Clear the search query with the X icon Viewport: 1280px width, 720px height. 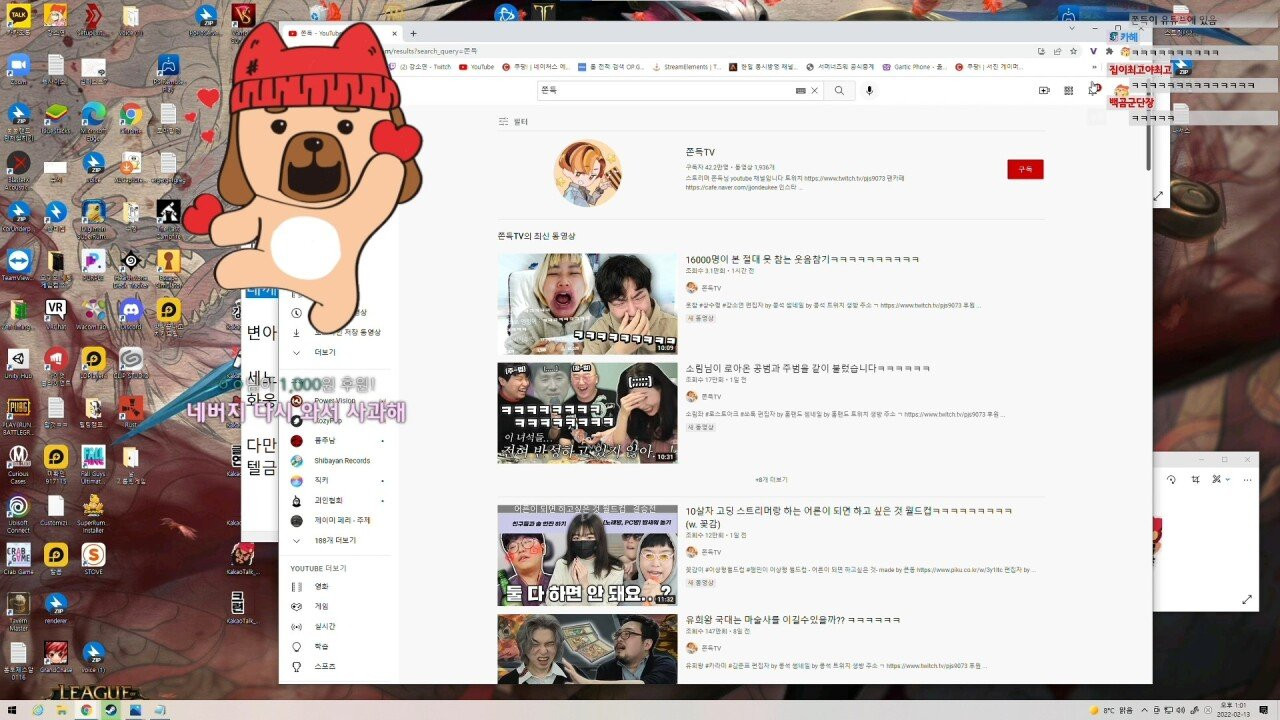(x=815, y=90)
